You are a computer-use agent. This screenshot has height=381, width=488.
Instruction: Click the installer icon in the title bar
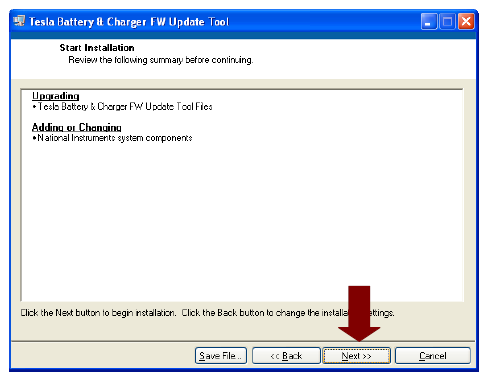19,21
